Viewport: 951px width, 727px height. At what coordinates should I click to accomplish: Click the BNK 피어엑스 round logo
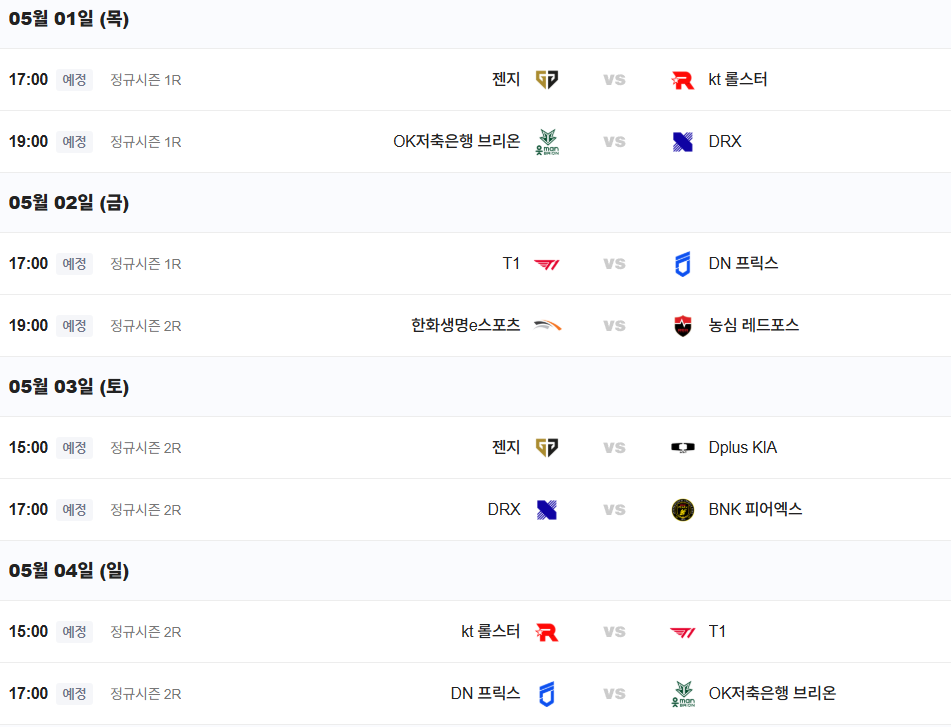coord(683,510)
